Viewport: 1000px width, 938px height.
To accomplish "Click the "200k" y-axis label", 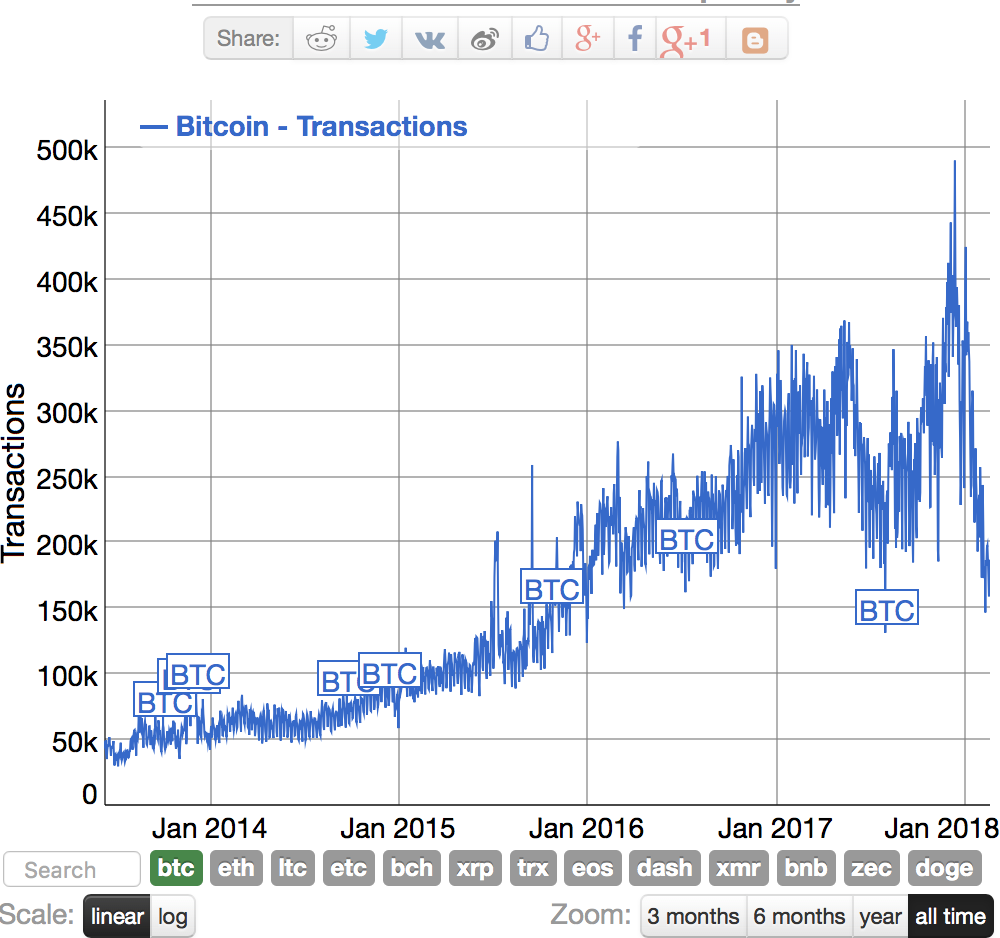I will click(67, 546).
